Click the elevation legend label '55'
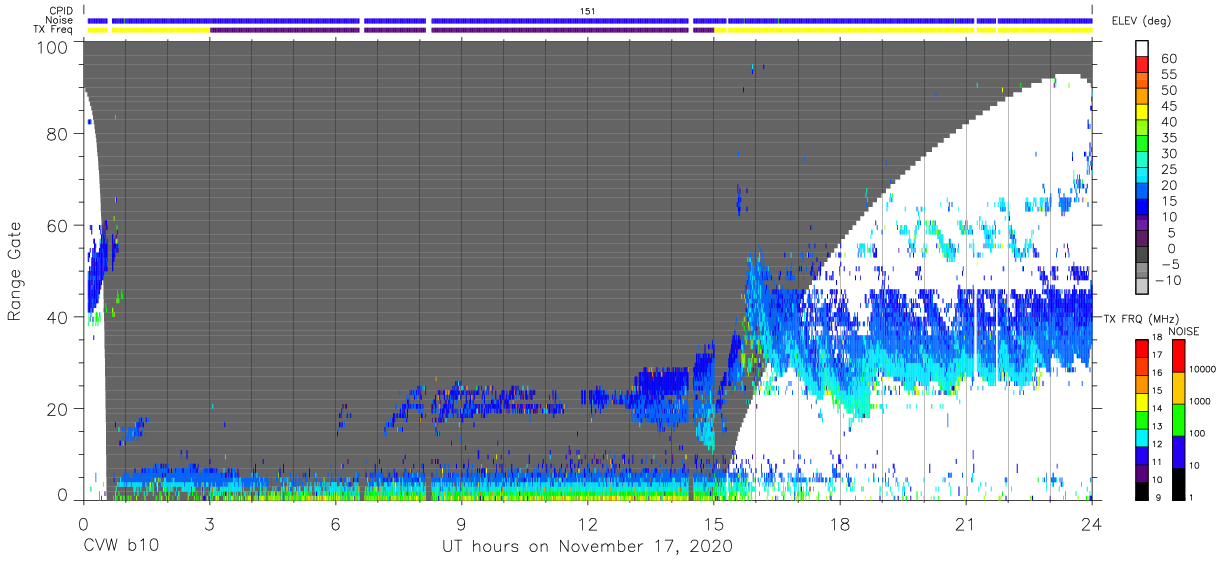The width and height of the screenshot is (1228, 567). coord(1167,74)
